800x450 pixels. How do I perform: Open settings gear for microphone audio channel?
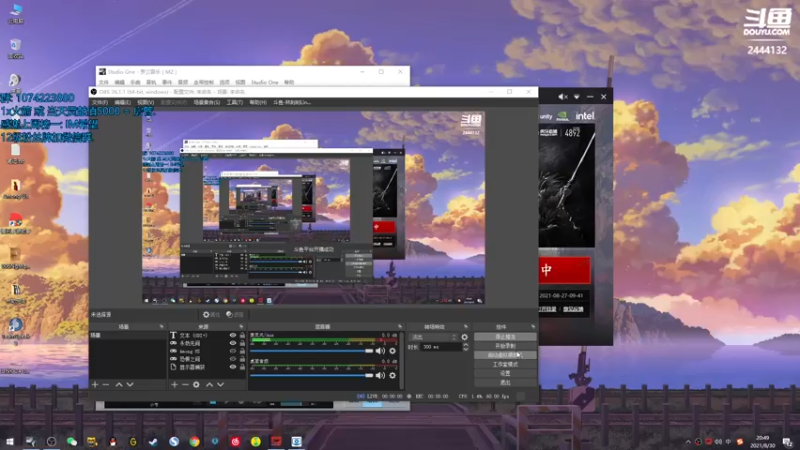click(392, 351)
